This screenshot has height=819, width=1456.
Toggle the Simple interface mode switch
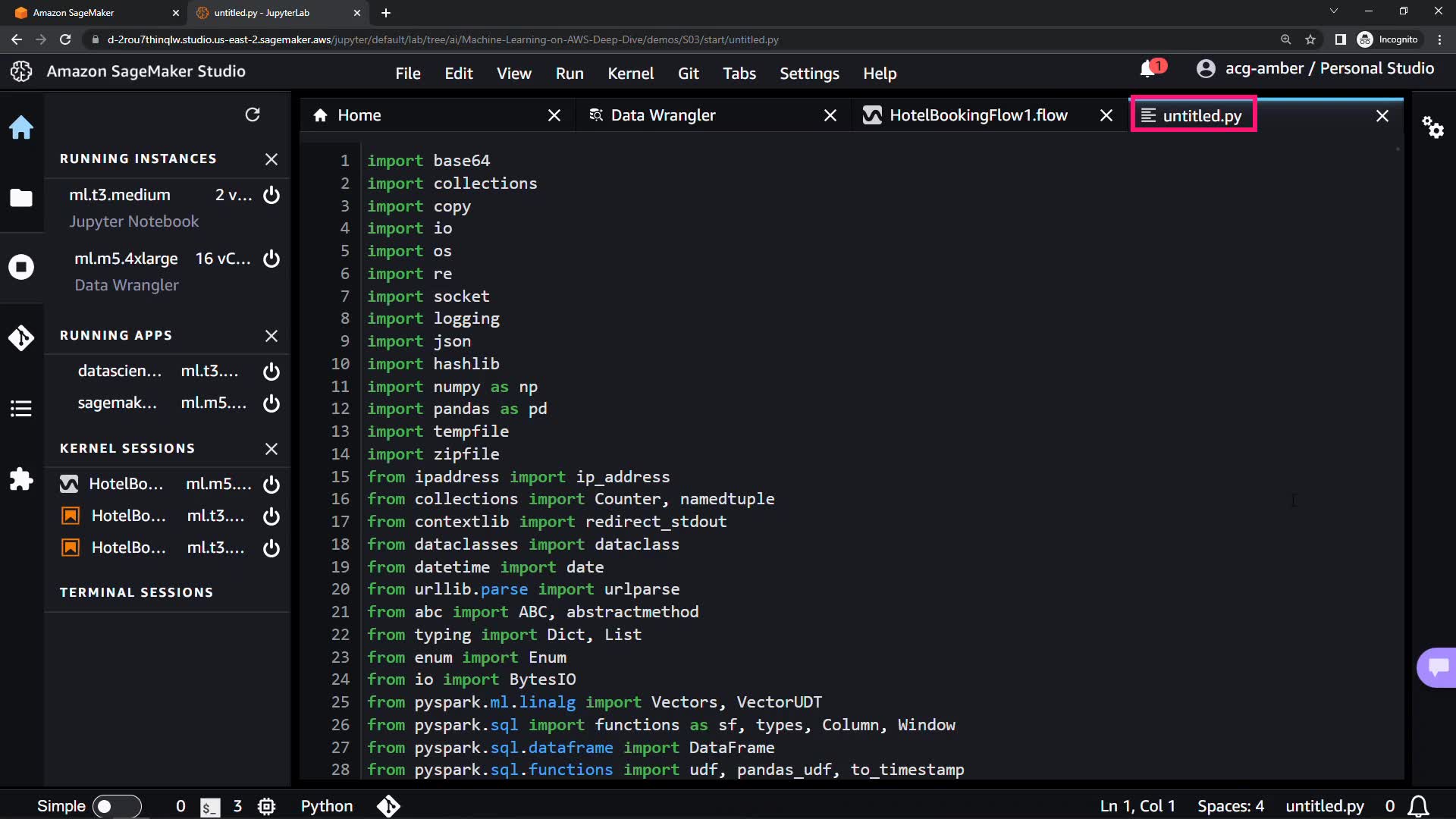(116, 806)
